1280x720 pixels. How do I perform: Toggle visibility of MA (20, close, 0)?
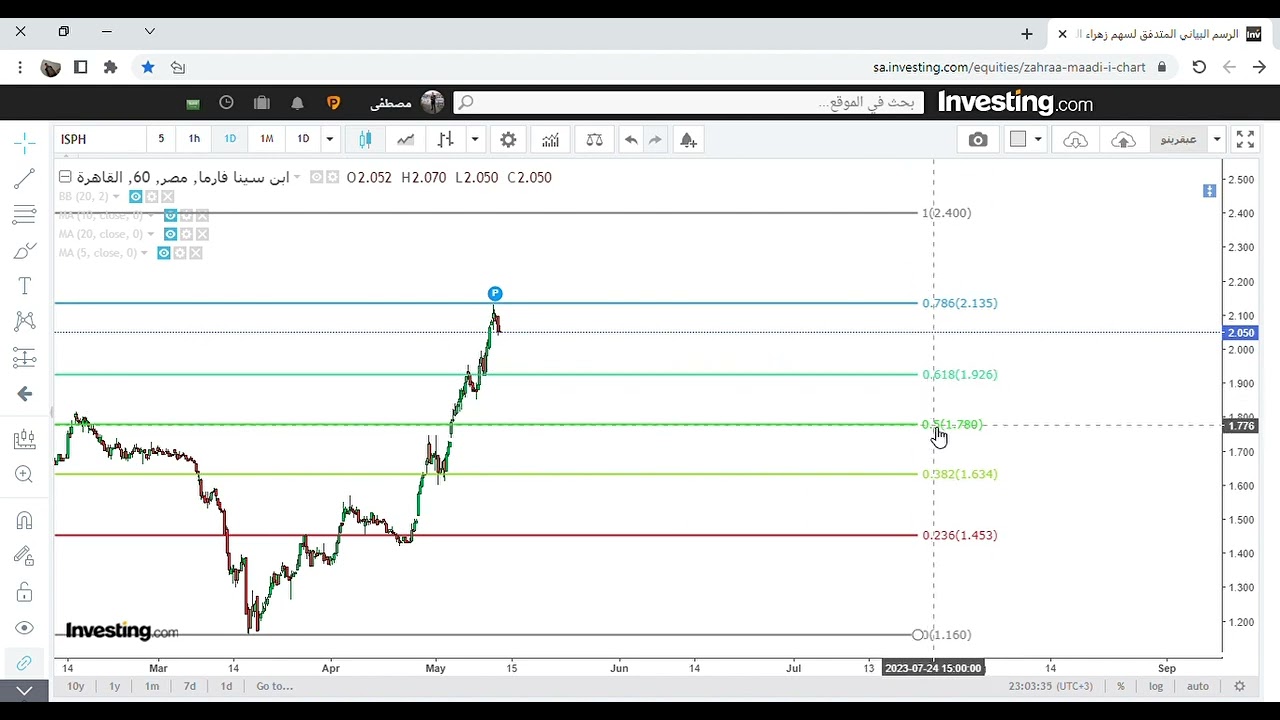pyautogui.click(x=171, y=234)
